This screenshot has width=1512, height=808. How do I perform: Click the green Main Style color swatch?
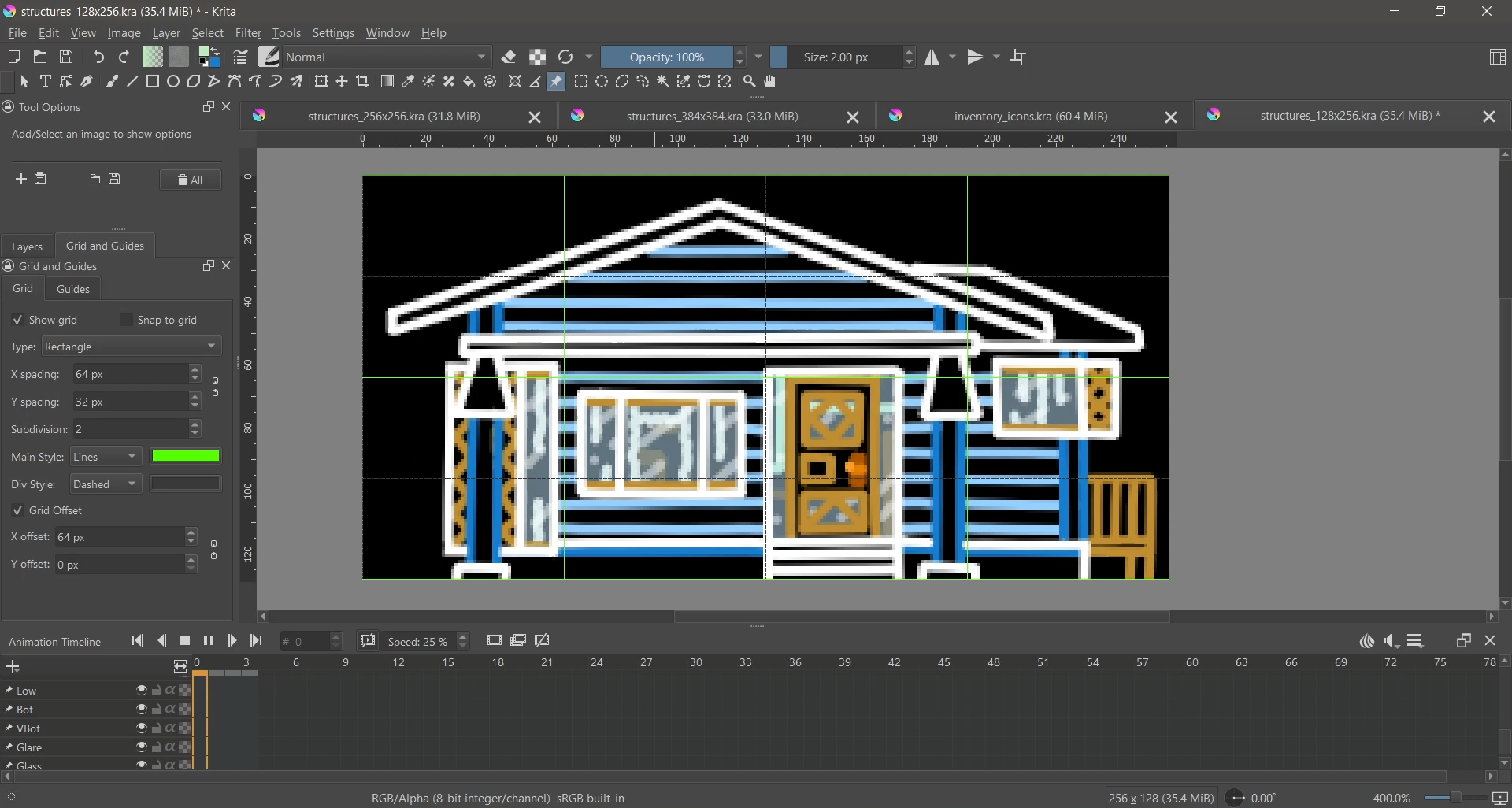click(x=186, y=457)
